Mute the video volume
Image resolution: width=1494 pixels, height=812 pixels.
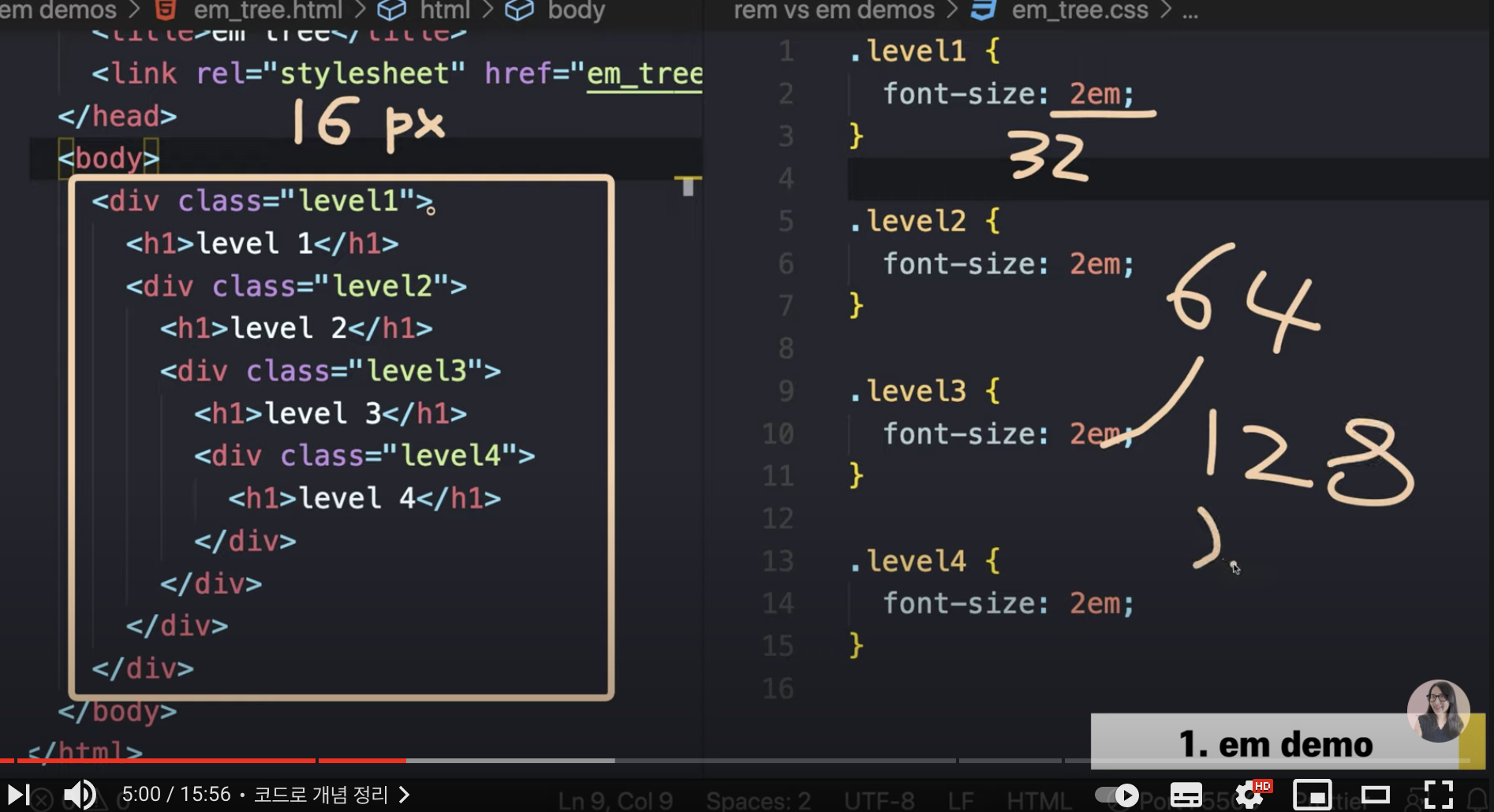tap(80, 795)
